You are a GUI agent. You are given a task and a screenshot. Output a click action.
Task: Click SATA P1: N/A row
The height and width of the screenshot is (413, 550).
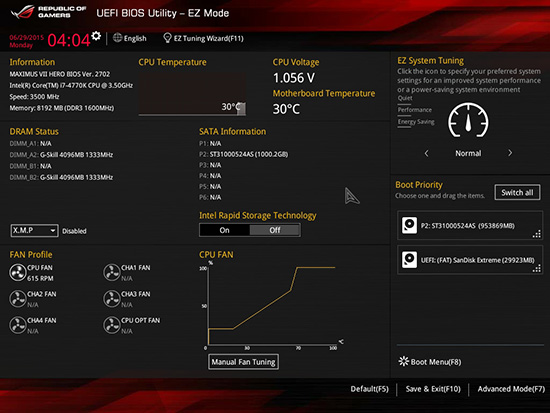(210, 144)
